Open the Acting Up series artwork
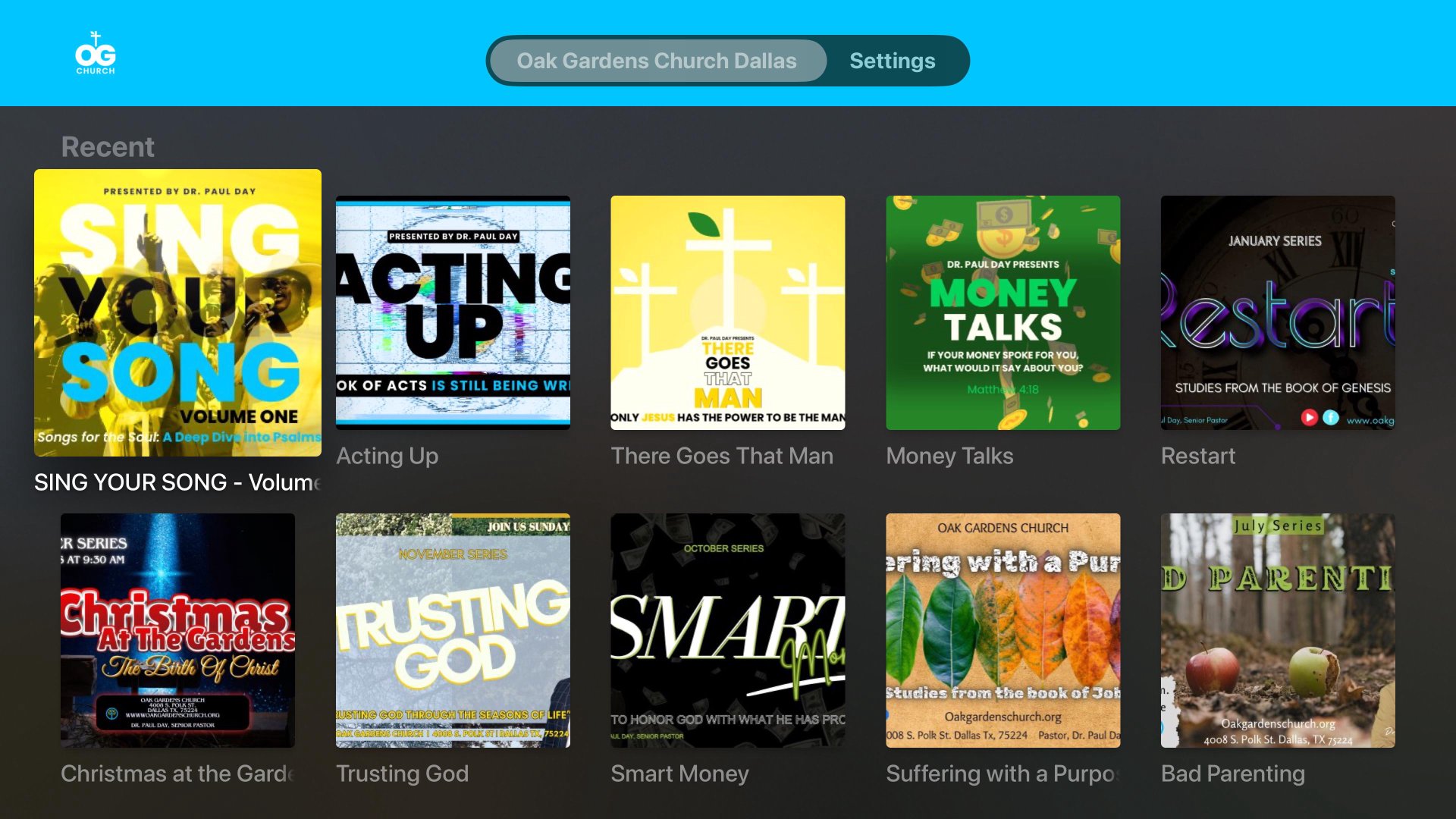Screen dimensions: 1456x819 pos(453,312)
